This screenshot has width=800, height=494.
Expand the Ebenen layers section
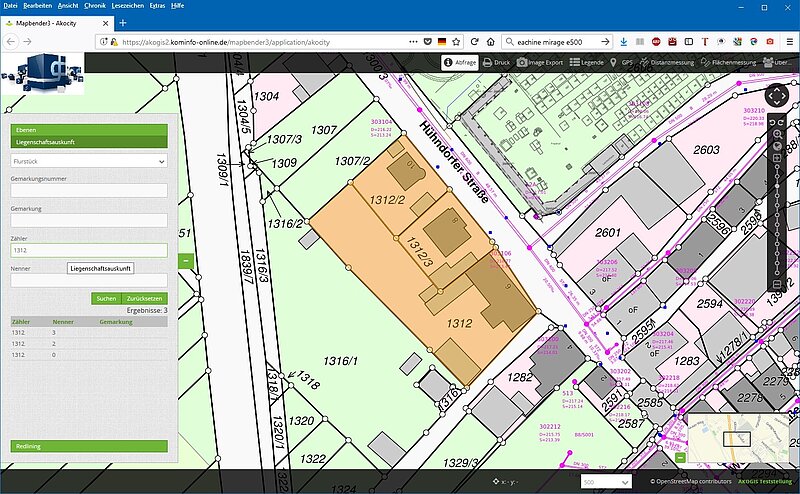point(89,130)
